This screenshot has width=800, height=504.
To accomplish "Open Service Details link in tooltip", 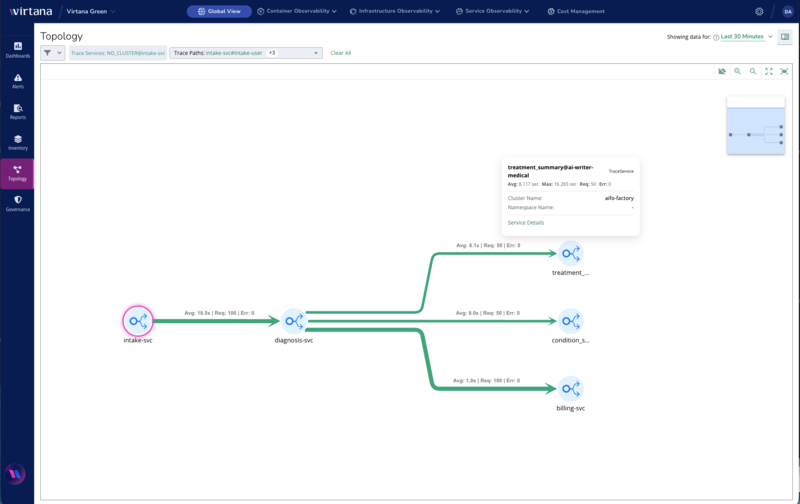I will click(x=526, y=222).
